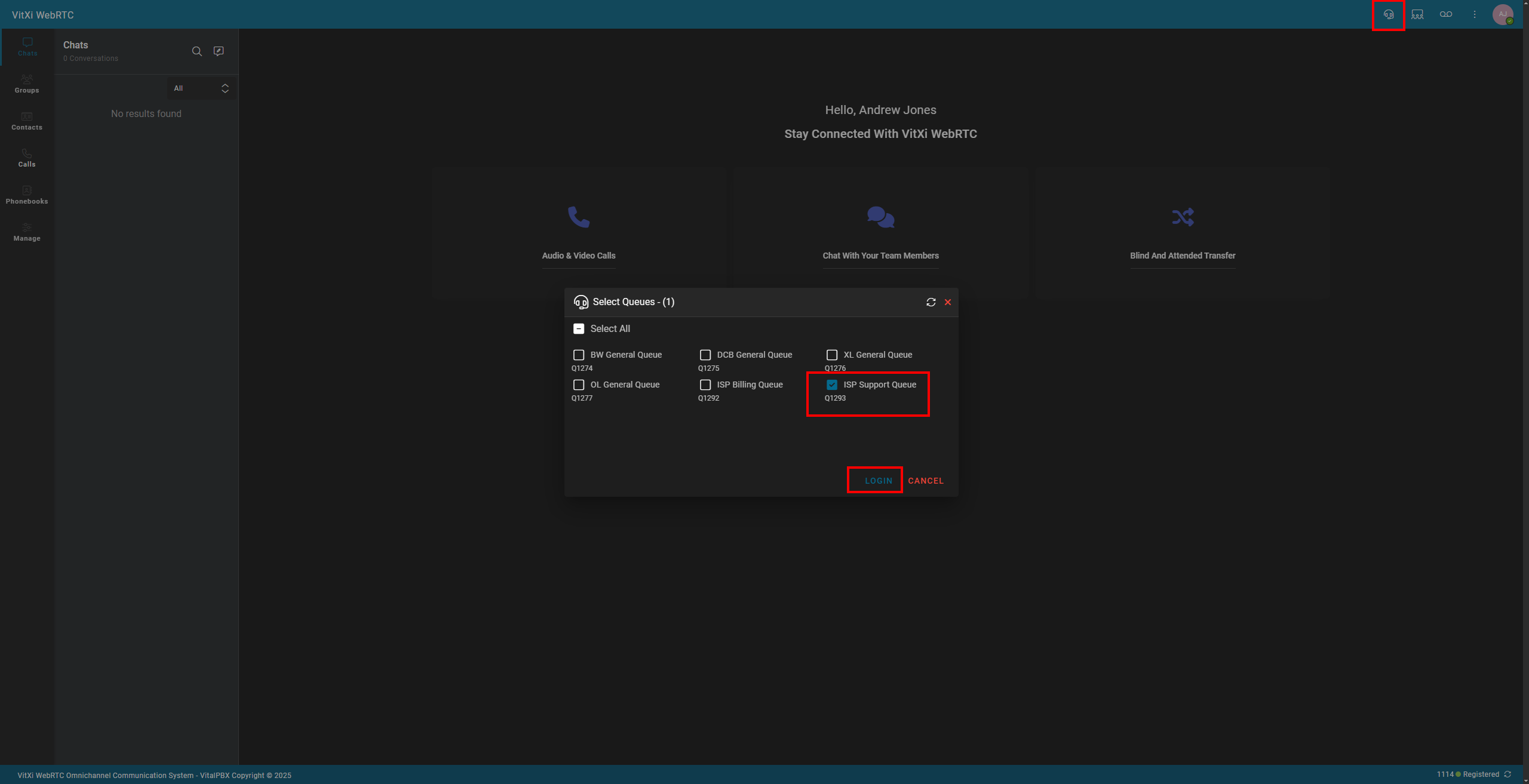
Task: Start a new chat conversation
Action: pos(219,51)
